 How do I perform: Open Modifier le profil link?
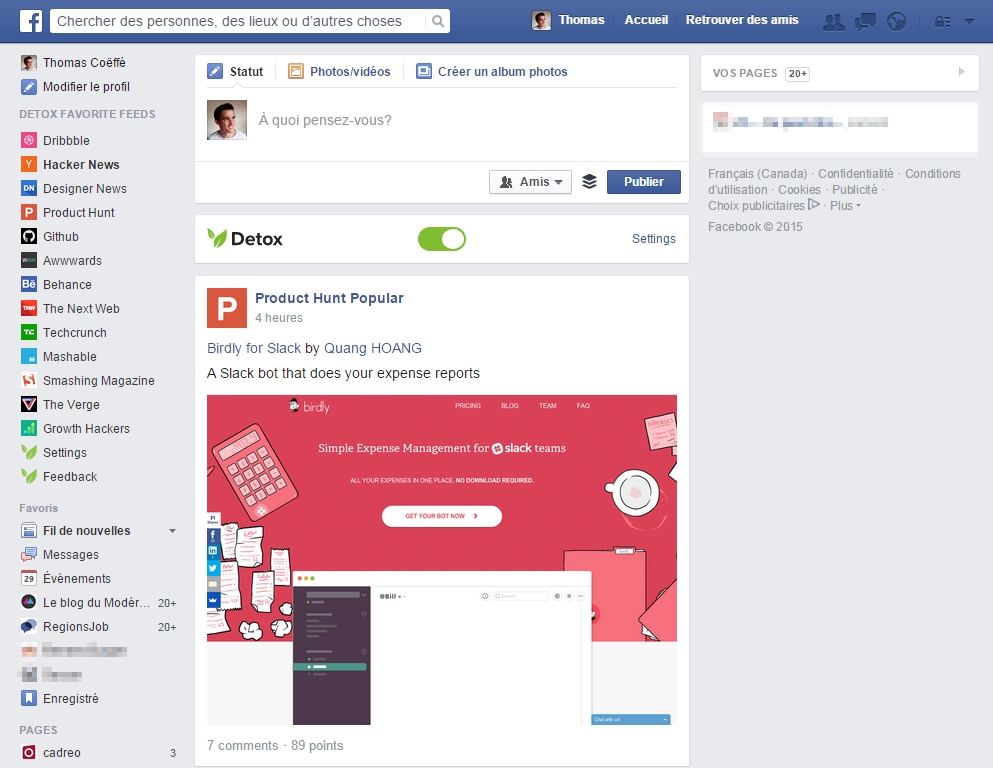[x=86, y=87]
